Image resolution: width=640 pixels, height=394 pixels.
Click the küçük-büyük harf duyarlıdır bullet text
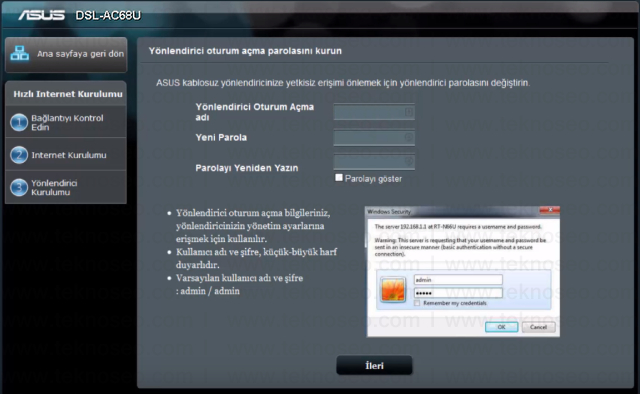pyautogui.click(x=256, y=258)
